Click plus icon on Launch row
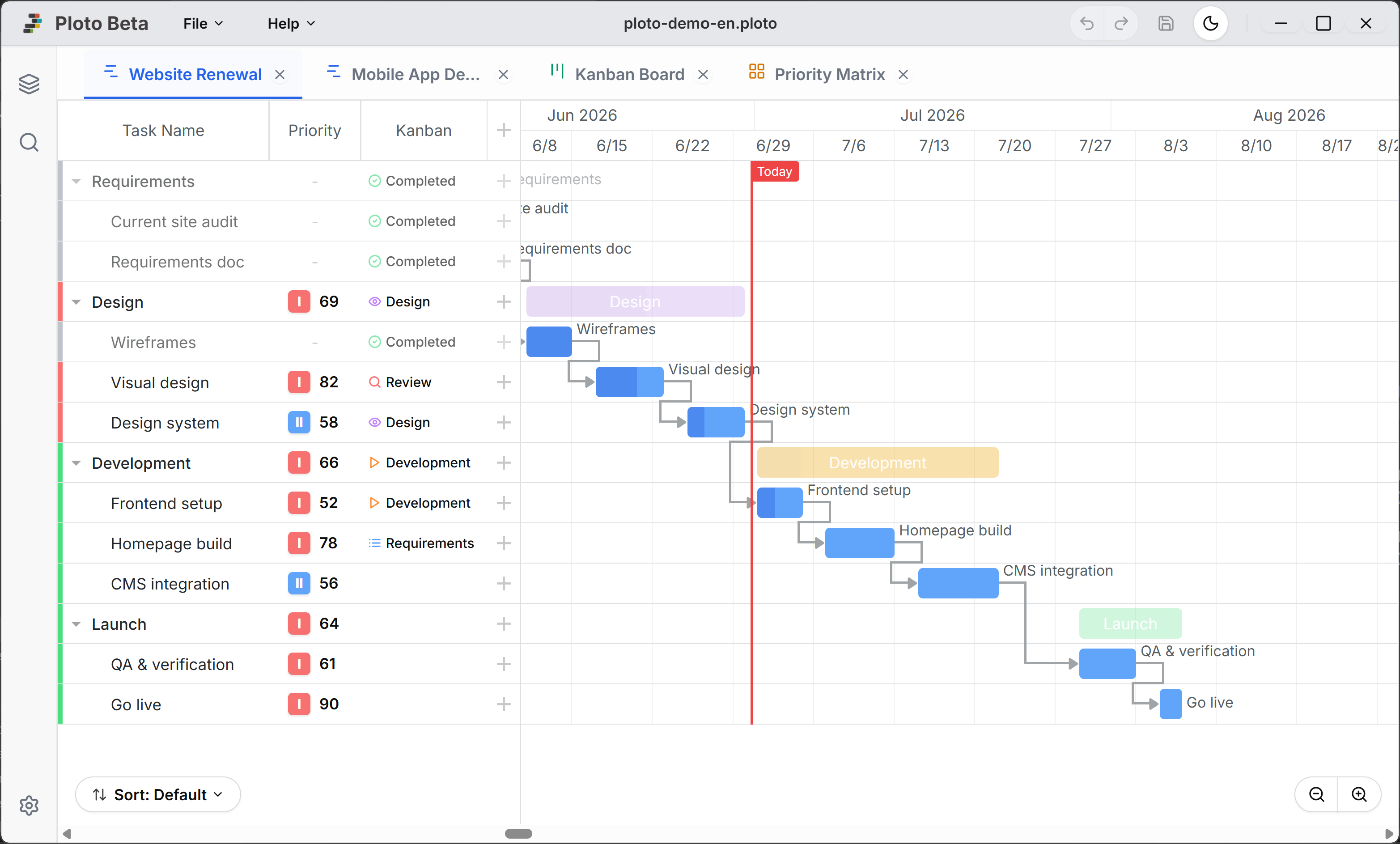 coord(503,624)
